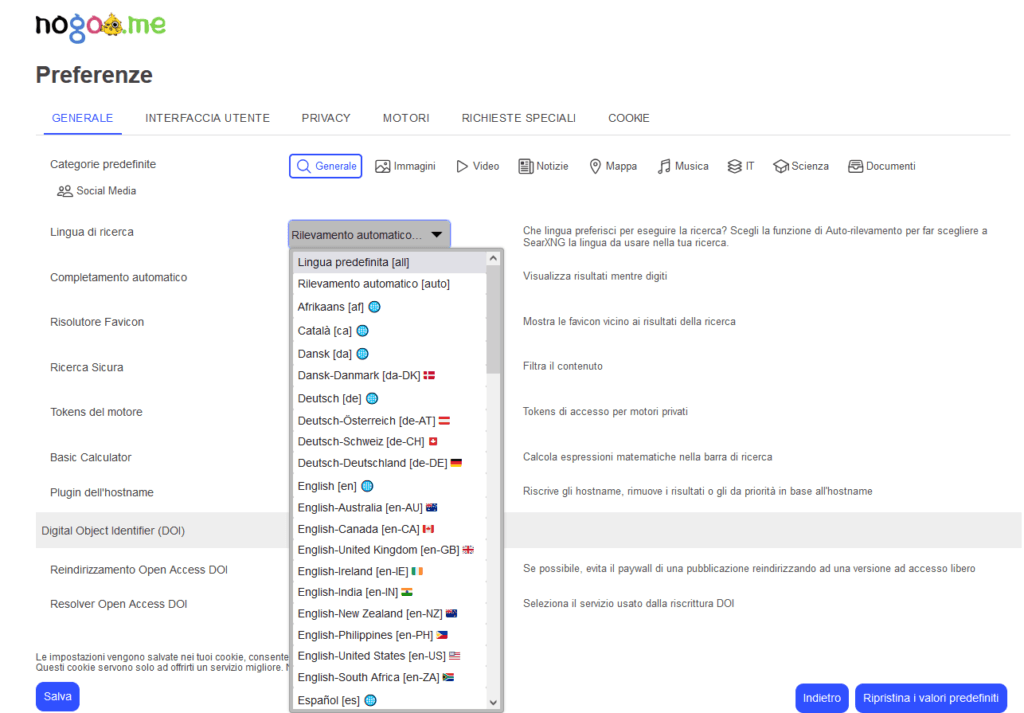Click the language list scrollbar thumb
The image size is (1024, 713).
(493, 320)
